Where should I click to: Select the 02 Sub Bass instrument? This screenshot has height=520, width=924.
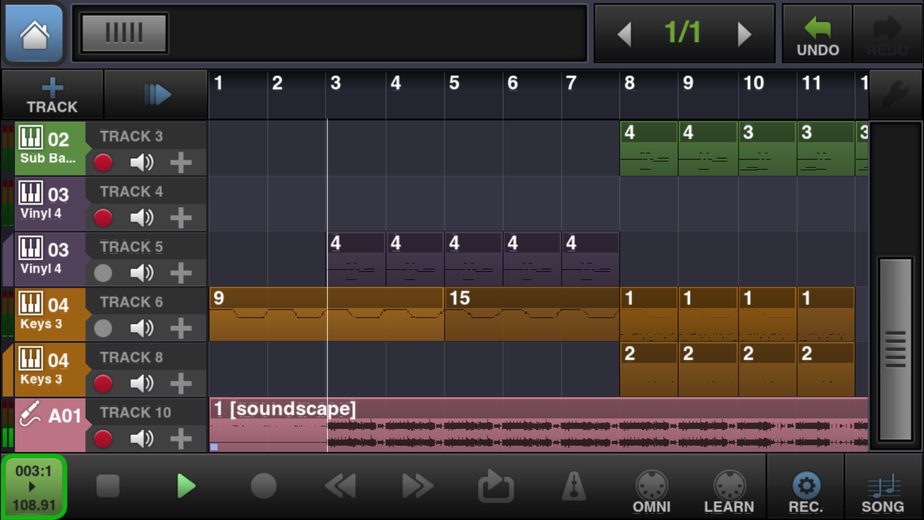(x=50, y=148)
